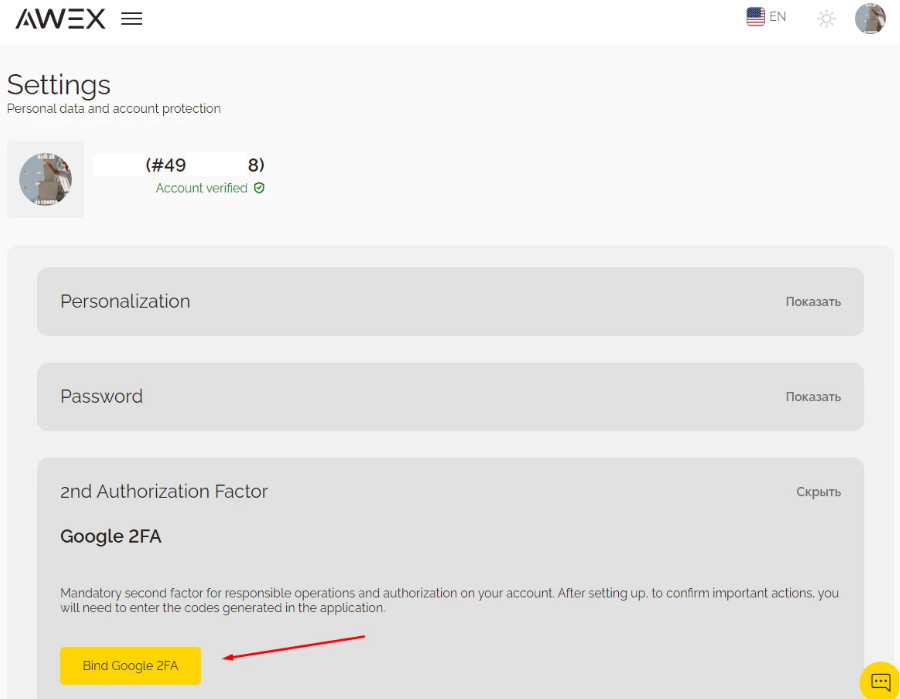Viewport: 900px width, 699px height.
Task: Open the yellow support chat bubble
Action: pyautogui.click(x=880, y=681)
